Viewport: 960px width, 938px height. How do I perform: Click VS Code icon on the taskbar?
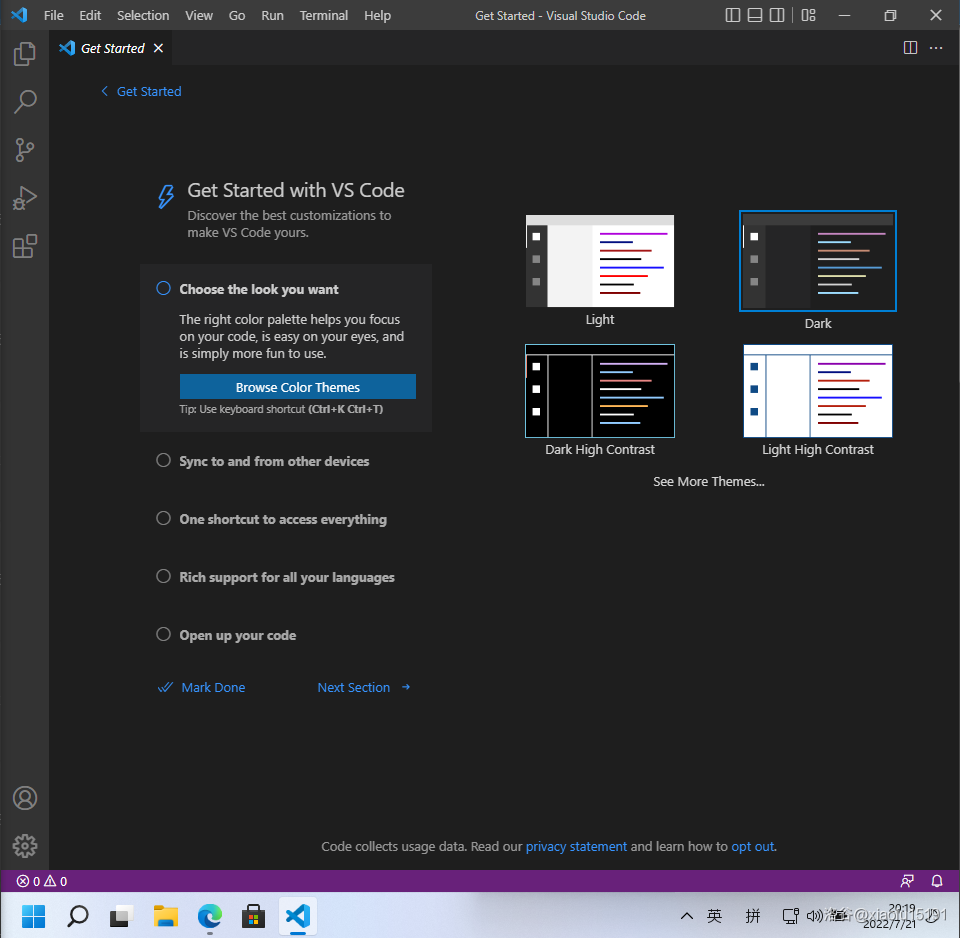click(298, 916)
